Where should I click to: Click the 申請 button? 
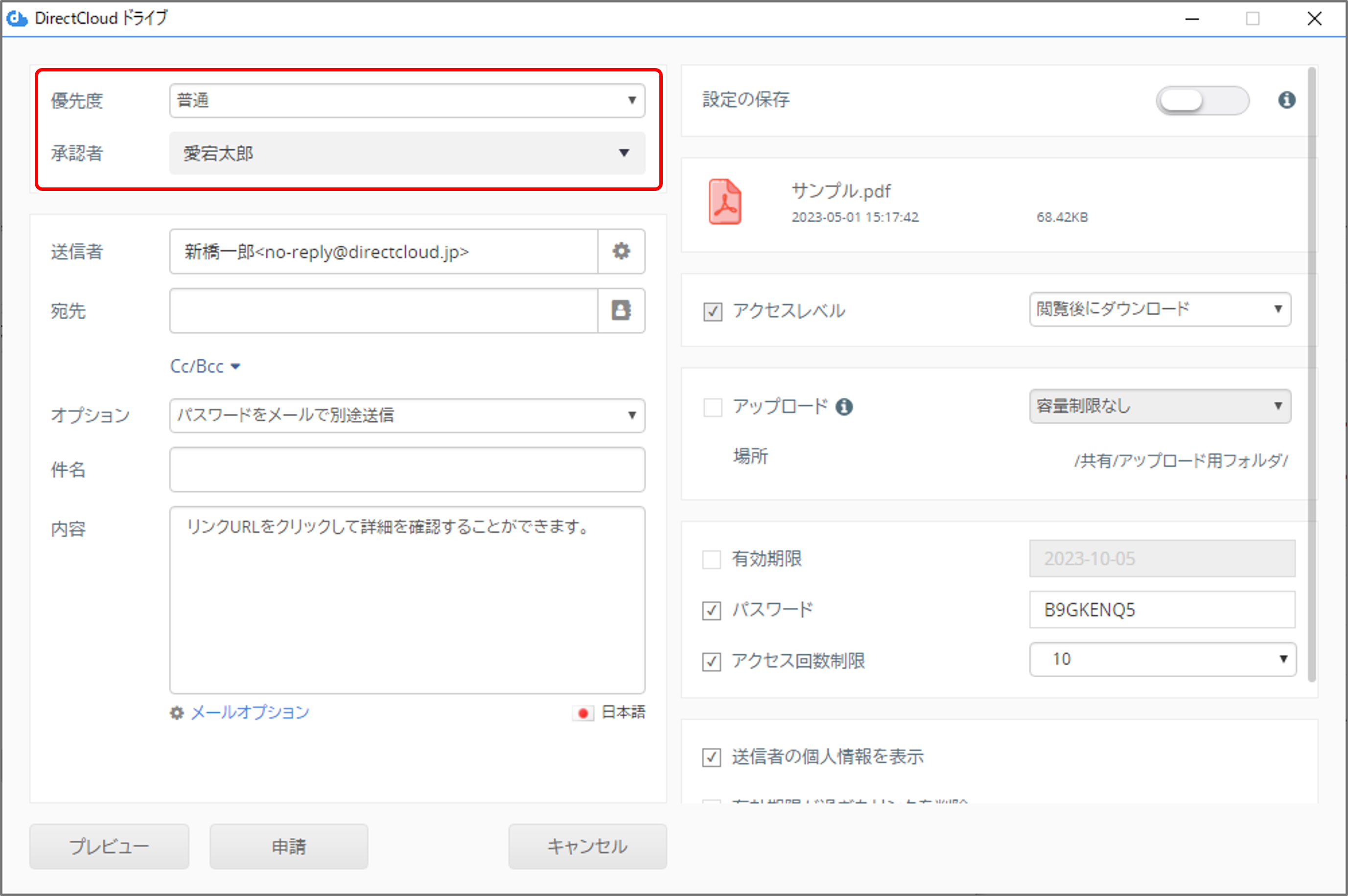pyautogui.click(x=289, y=846)
